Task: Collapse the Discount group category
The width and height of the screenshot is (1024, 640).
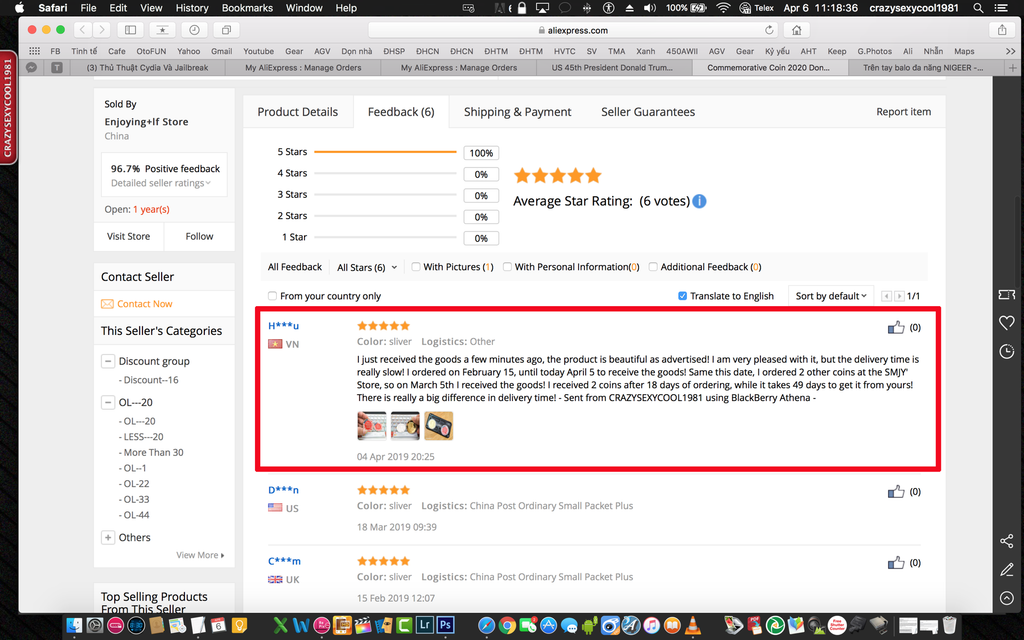Action: (x=108, y=361)
